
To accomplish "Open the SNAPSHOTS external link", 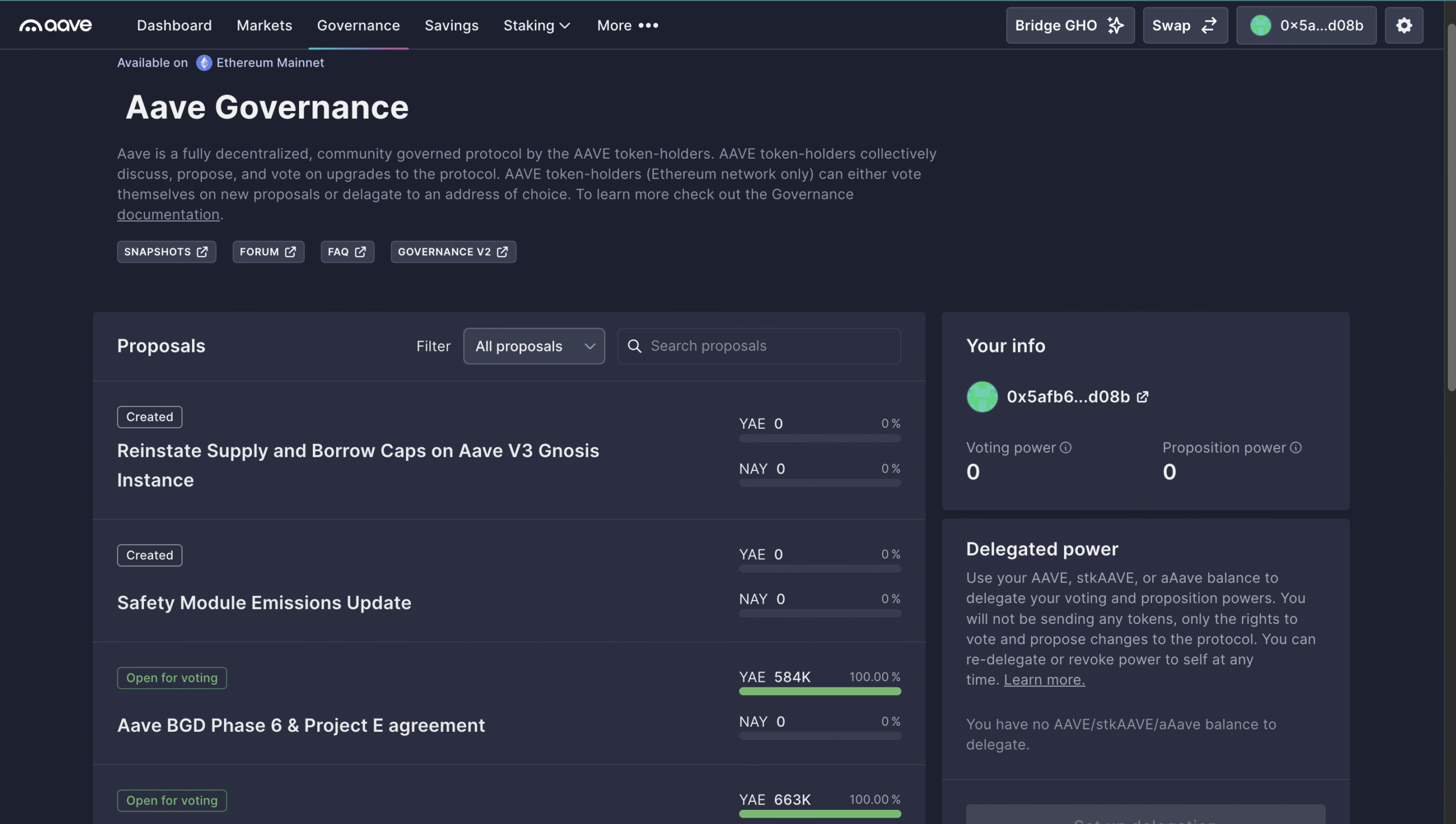I will click(x=166, y=252).
